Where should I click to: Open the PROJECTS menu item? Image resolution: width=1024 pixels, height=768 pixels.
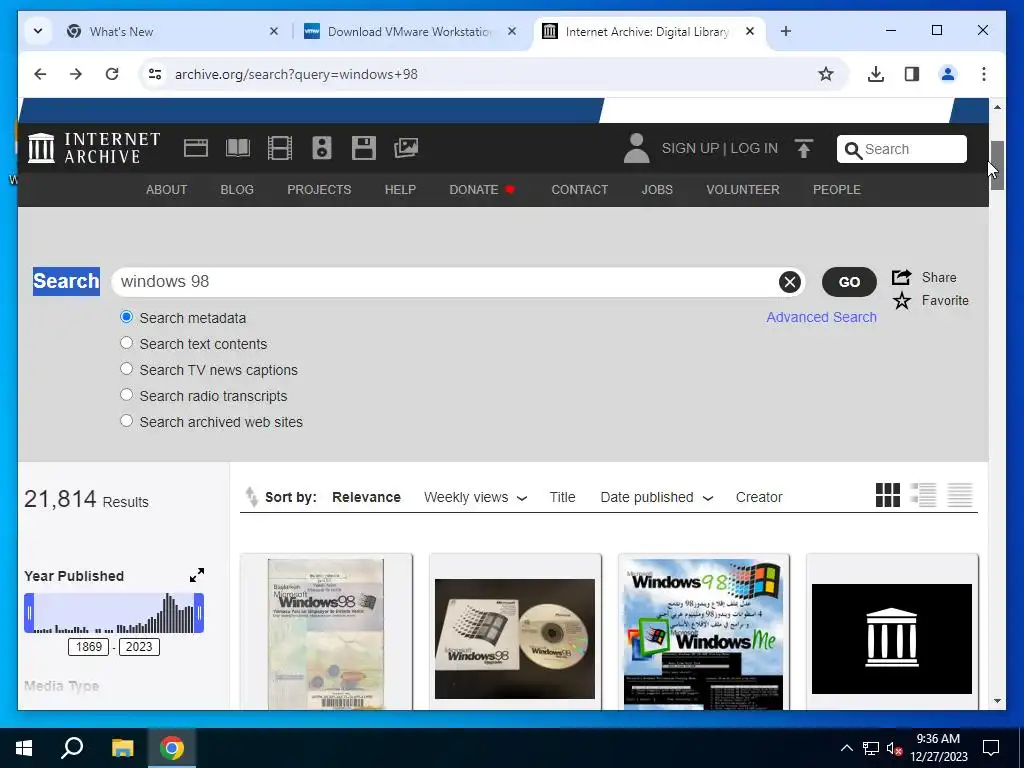[319, 189]
